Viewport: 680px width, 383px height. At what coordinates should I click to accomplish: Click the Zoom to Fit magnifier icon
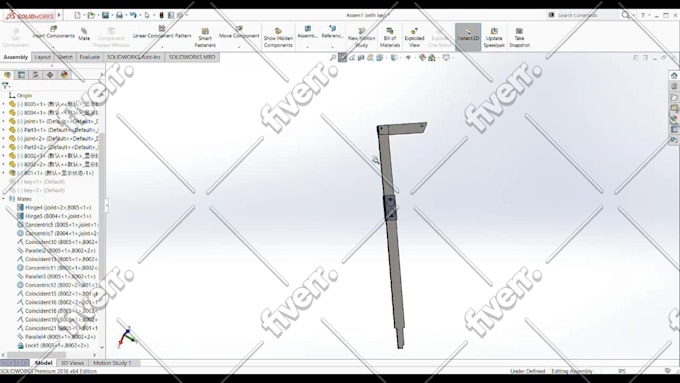point(333,58)
